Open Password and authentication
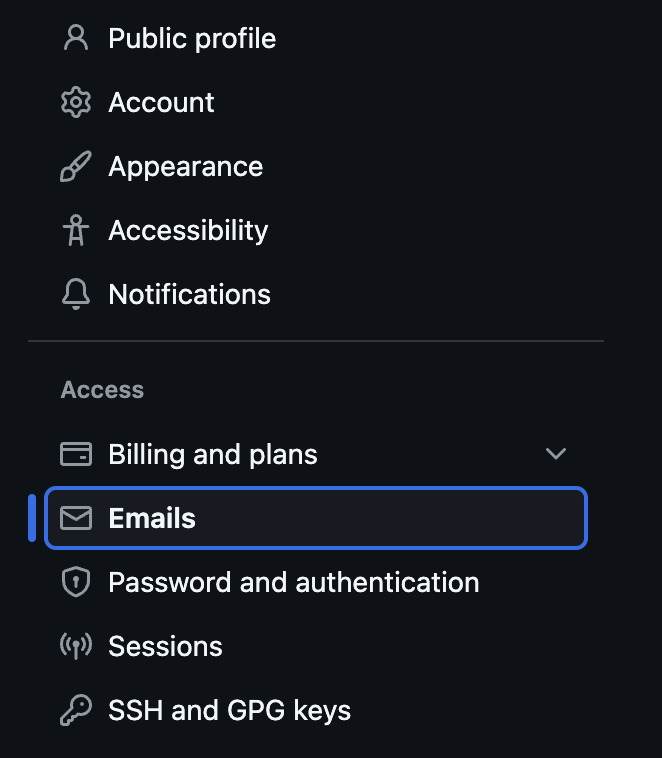662x758 pixels. (293, 583)
